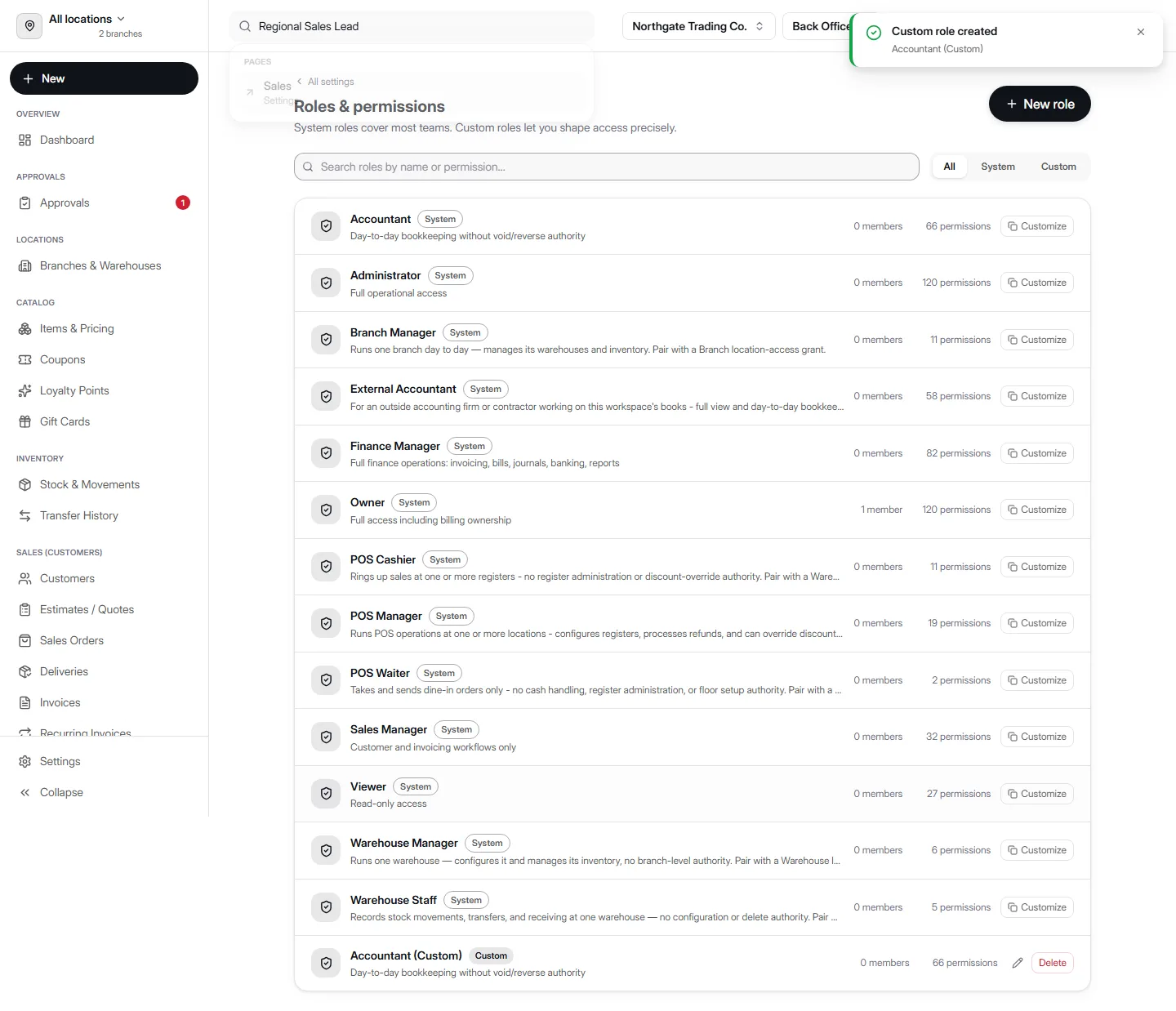
Task: Click the 1 member count for Owner
Action: click(881, 510)
